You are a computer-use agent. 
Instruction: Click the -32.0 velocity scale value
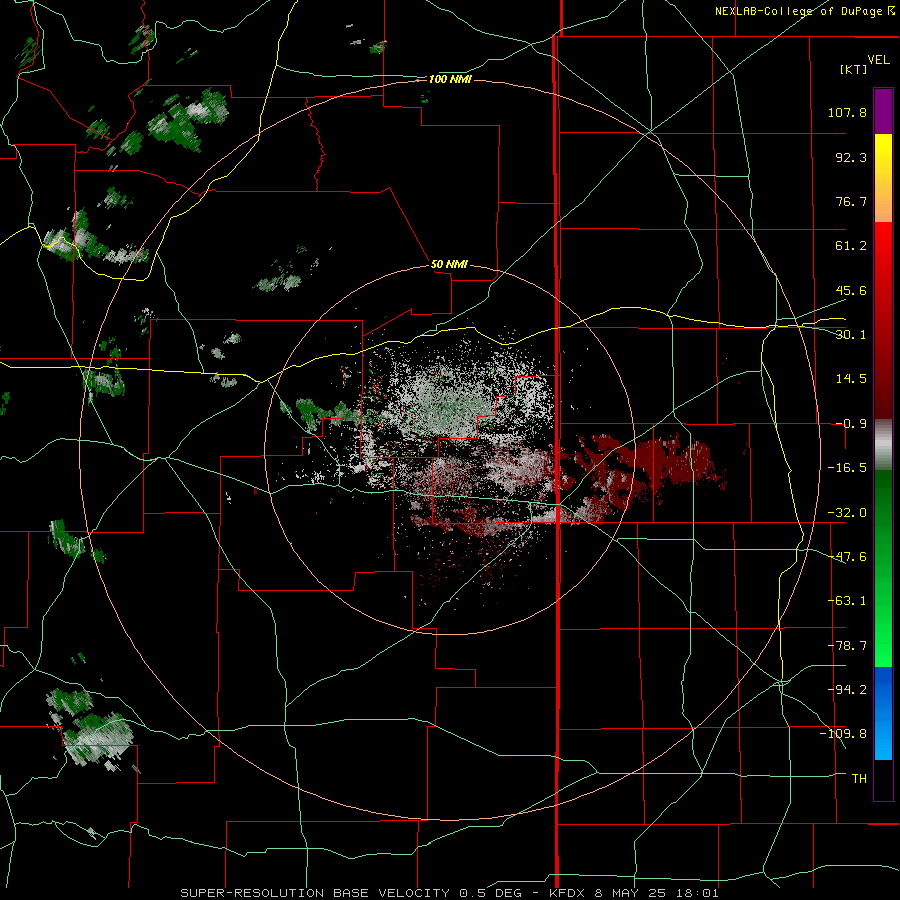click(847, 513)
